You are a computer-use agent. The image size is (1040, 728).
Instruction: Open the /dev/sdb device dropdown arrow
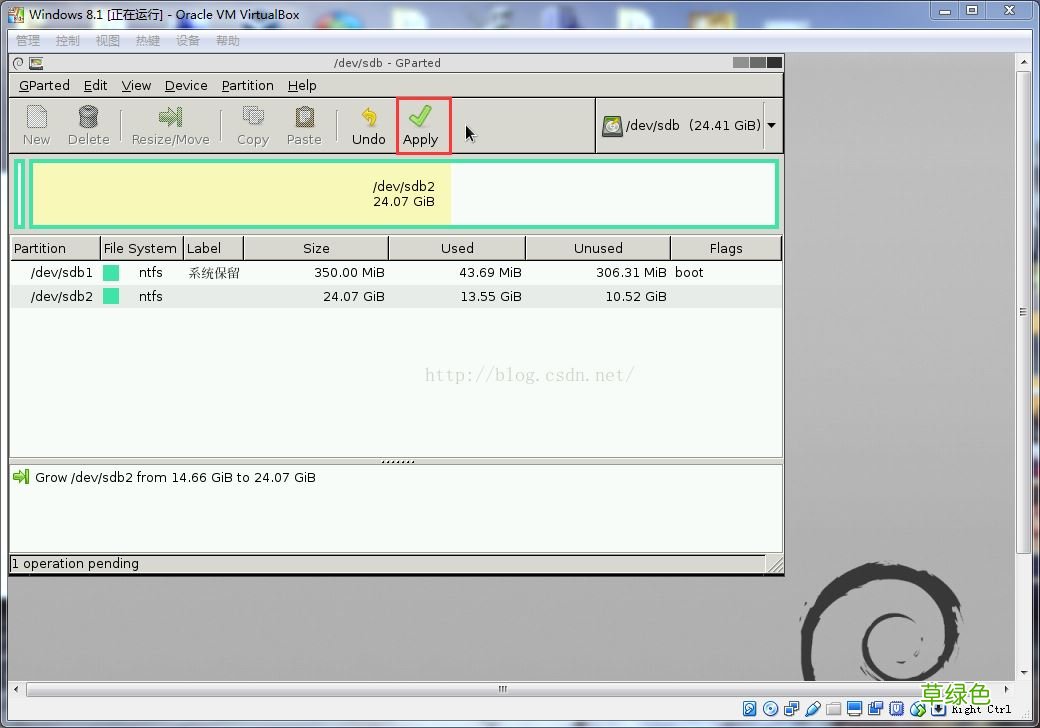pos(772,125)
